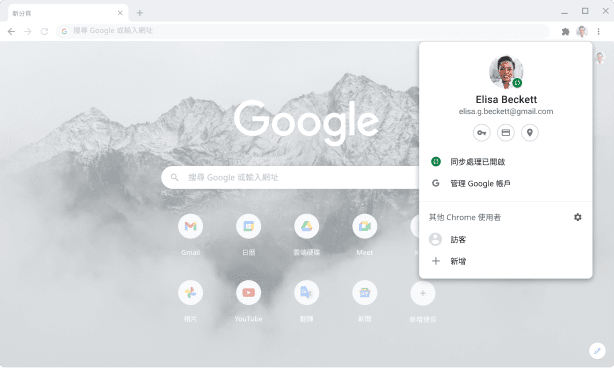The height and width of the screenshot is (368, 614).
Task: Click the magnifier icon in search box
Action: [175, 177]
